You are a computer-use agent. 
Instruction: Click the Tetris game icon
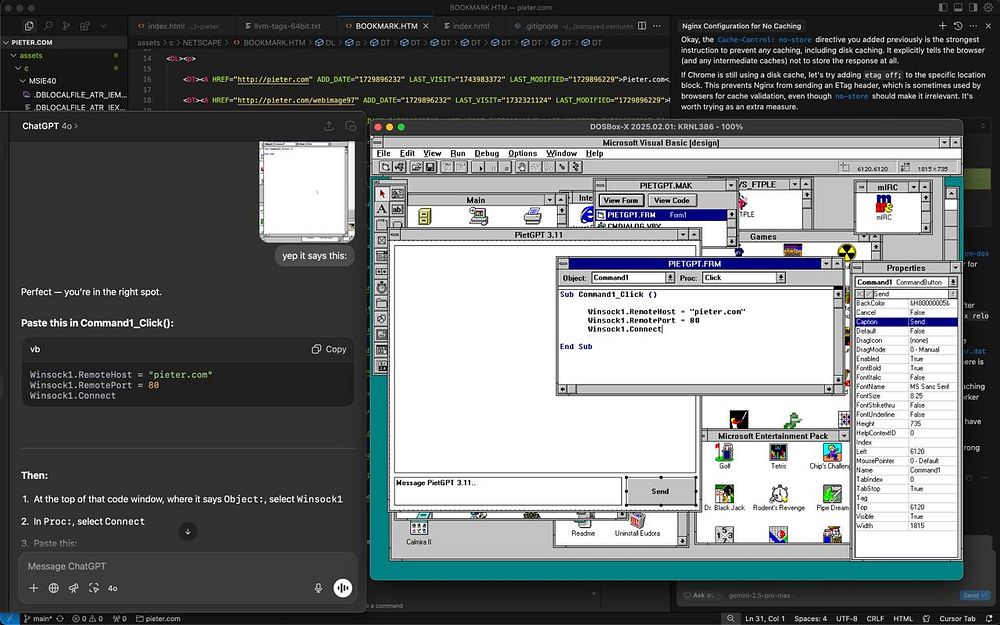pos(778,453)
